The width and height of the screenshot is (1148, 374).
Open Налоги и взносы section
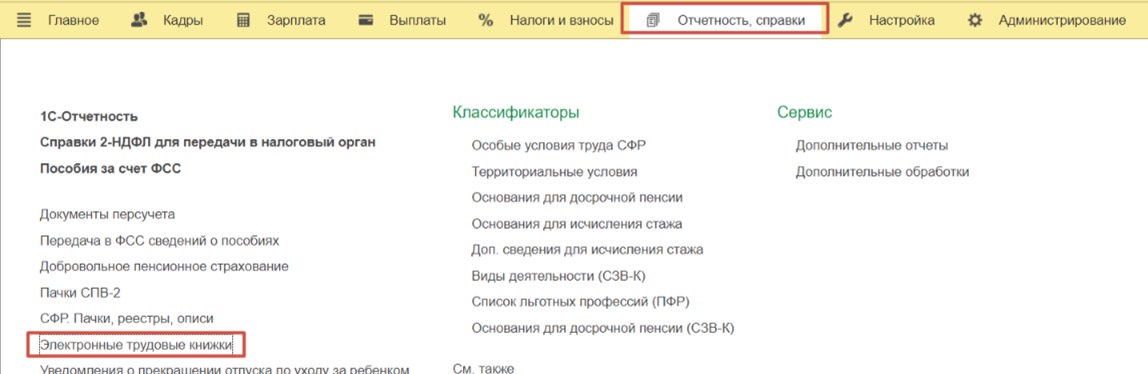(x=562, y=20)
